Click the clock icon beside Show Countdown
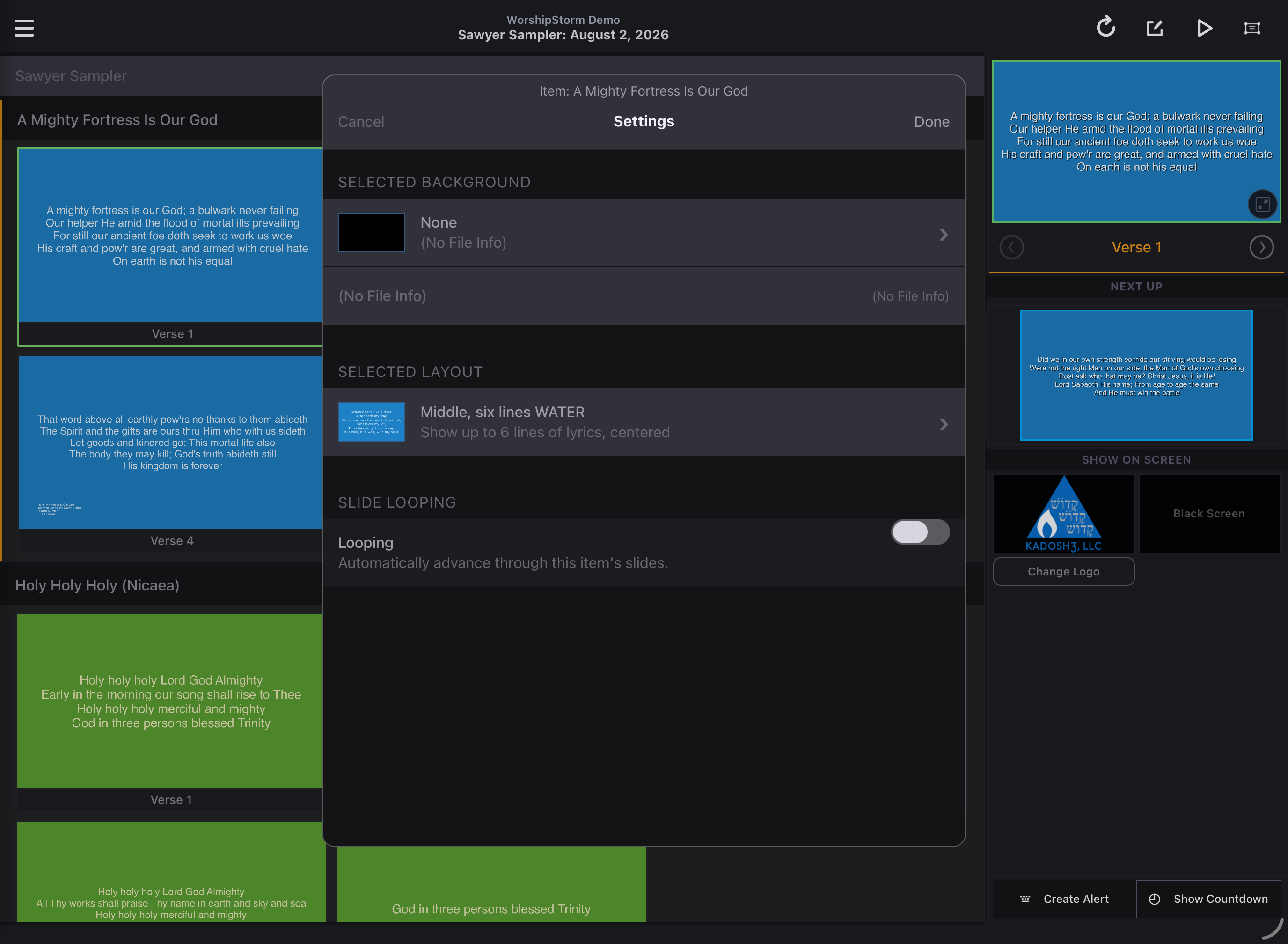 tap(1154, 899)
